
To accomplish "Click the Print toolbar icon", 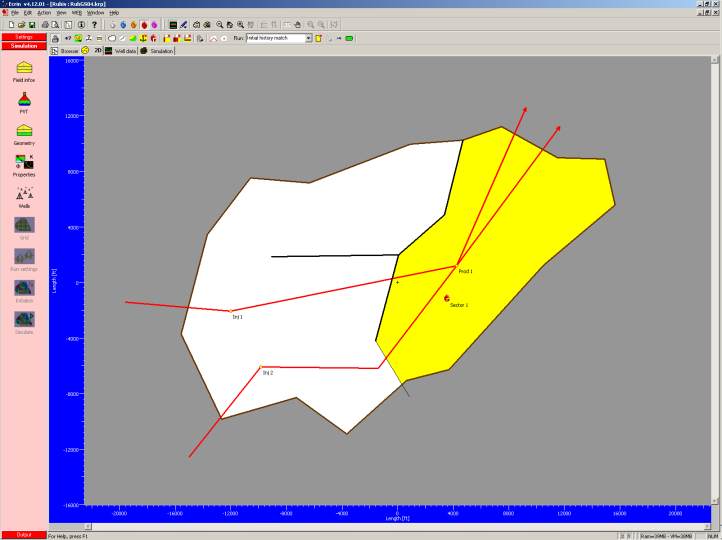I will [44, 24].
